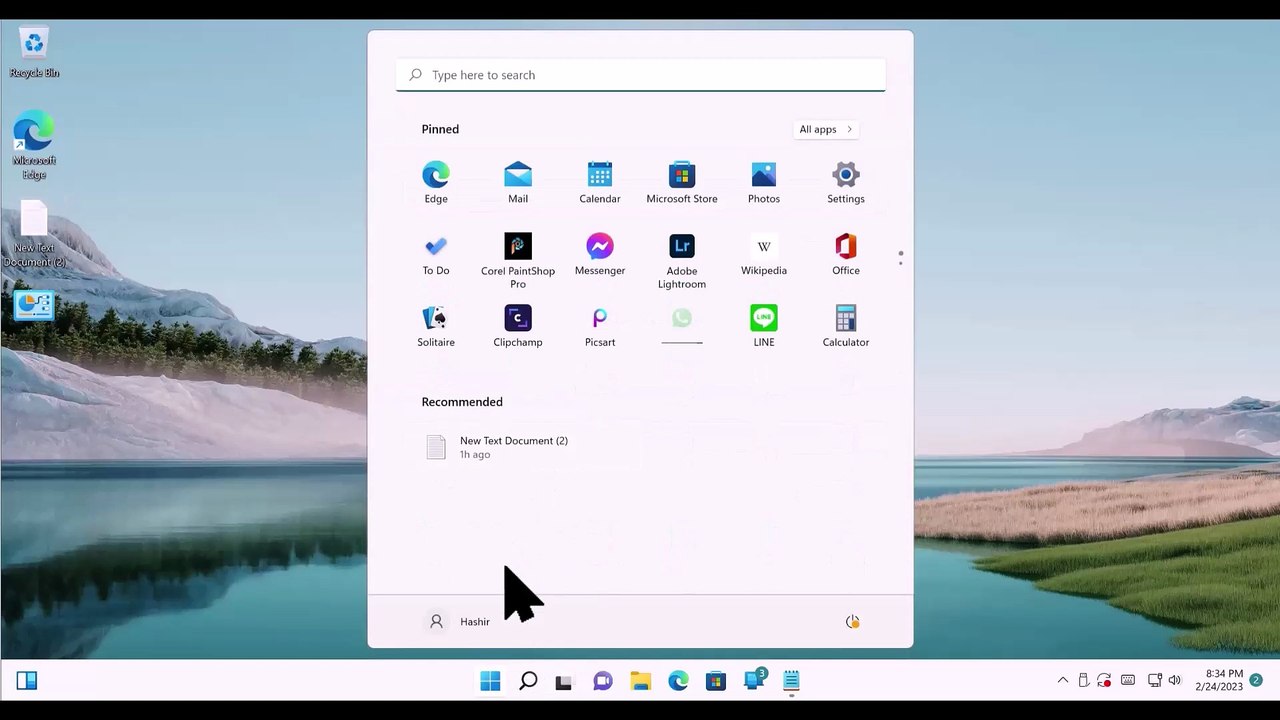The height and width of the screenshot is (720, 1280).
Task: Expand the hidden tray icons chevron
Action: (x=1063, y=681)
